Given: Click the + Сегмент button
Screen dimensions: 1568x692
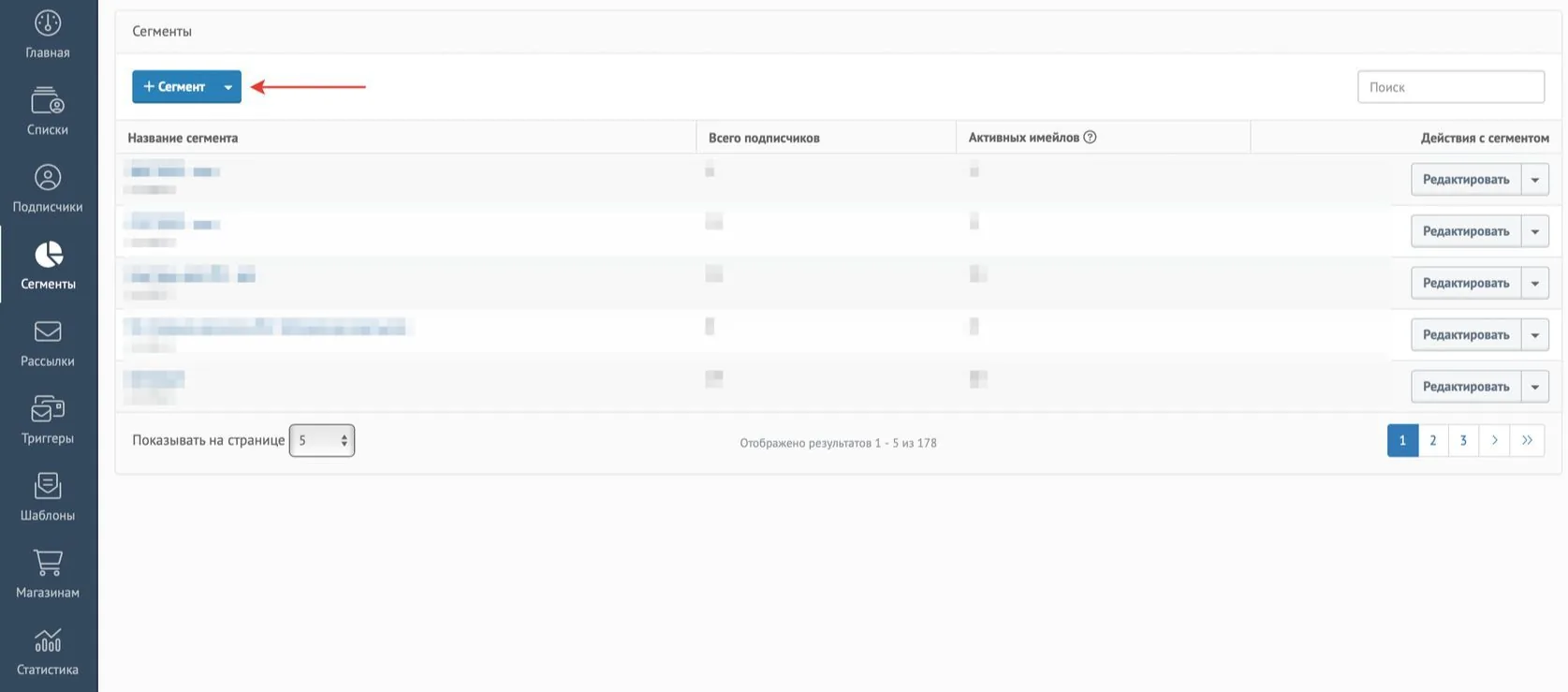Looking at the screenshot, I should pyautogui.click(x=174, y=87).
